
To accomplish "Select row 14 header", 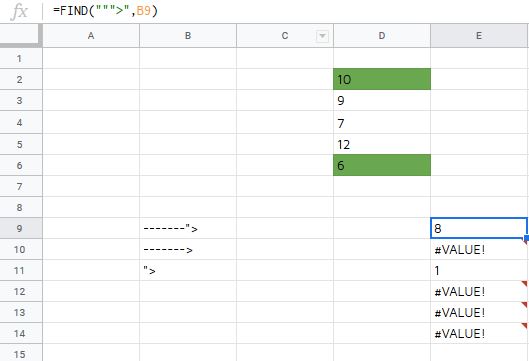I will point(20,333).
